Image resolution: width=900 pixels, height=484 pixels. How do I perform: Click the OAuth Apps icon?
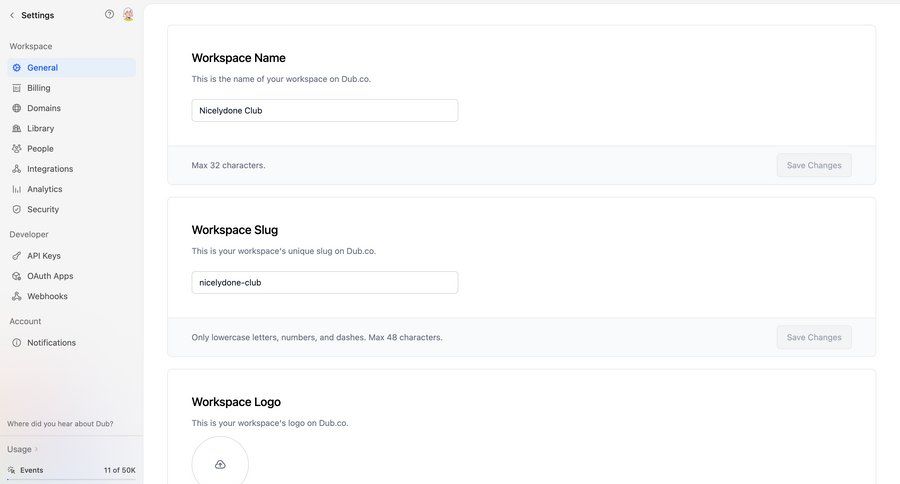point(17,276)
